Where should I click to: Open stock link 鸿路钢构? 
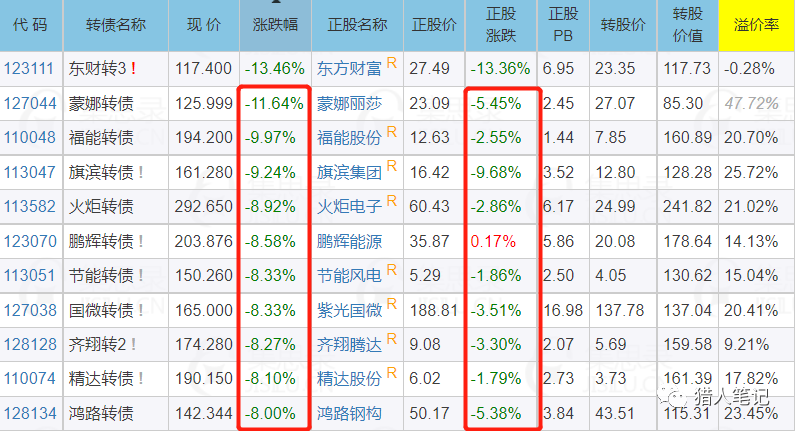click(349, 413)
